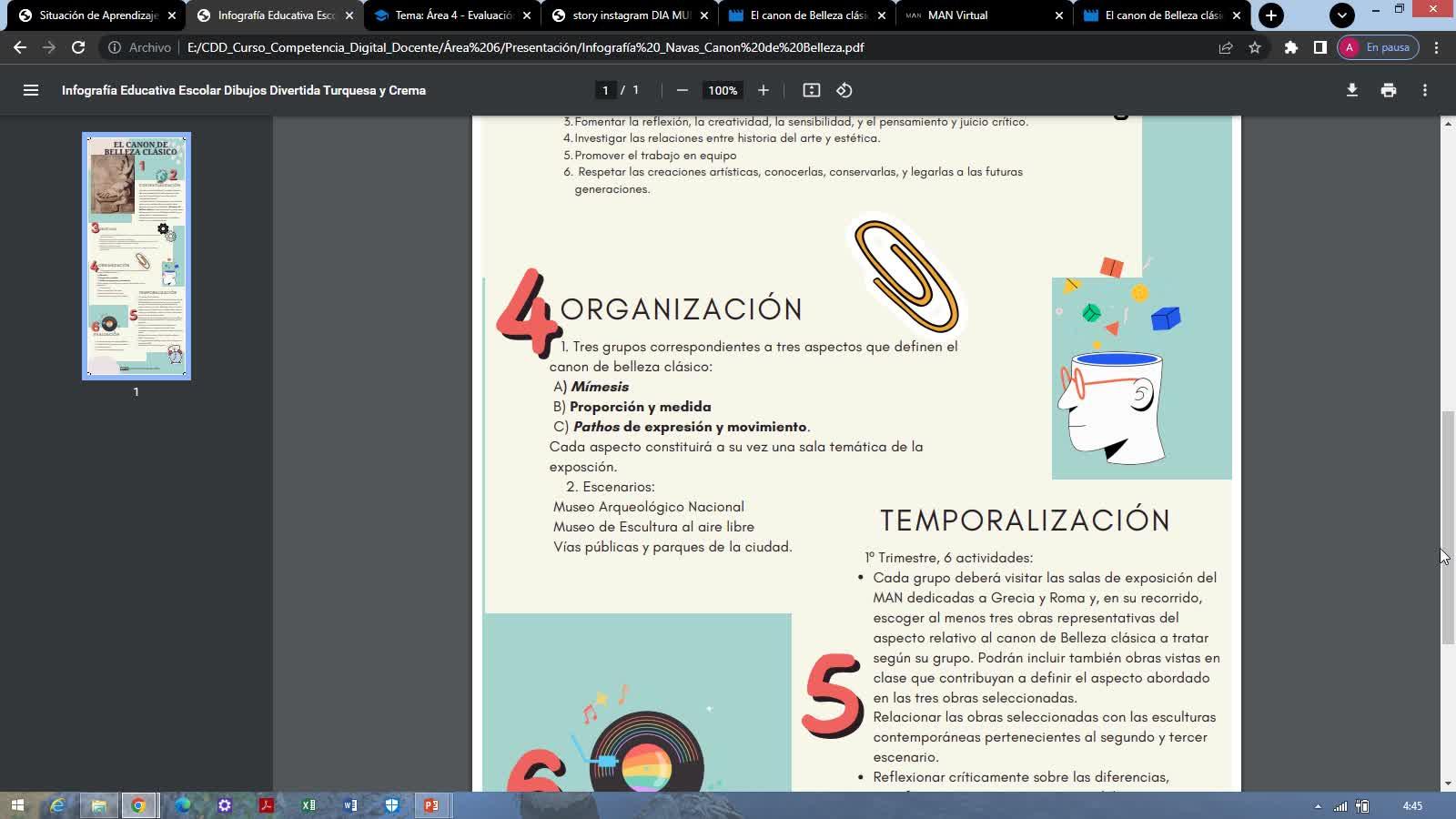This screenshot has height=819, width=1456.
Task: Open Chrome's three-dot main menu
Action: pos(1437,47)
